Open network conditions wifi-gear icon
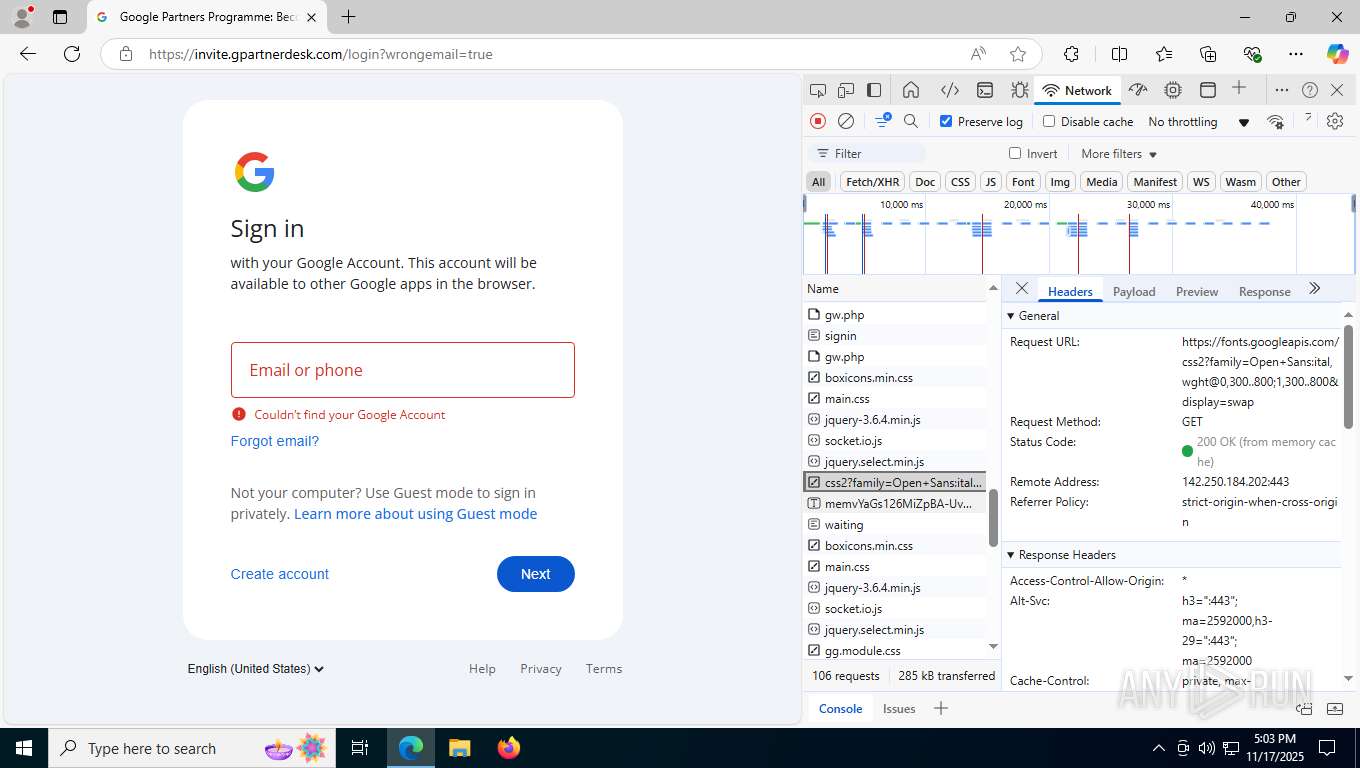 [1275, 121]
